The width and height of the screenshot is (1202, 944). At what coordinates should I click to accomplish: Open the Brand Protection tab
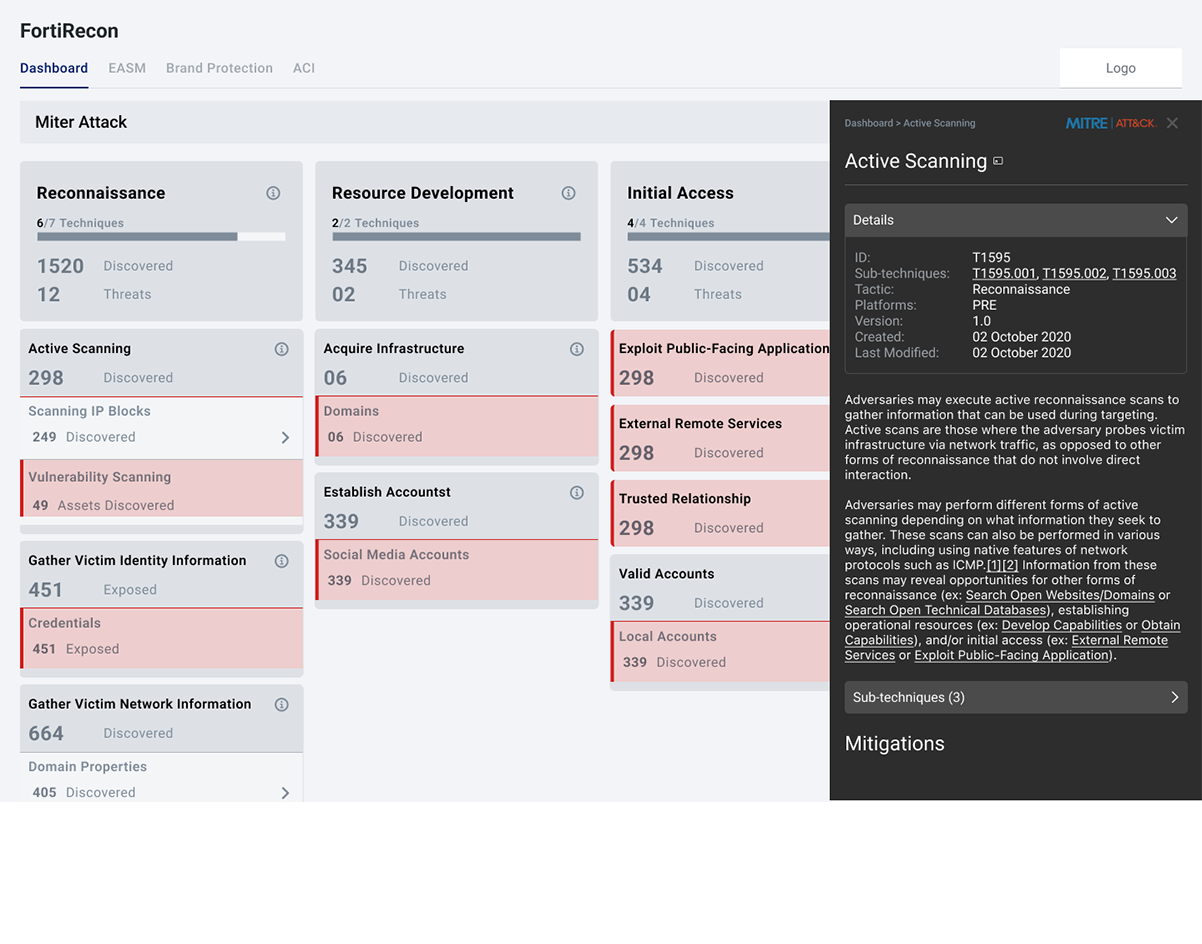tap(219, 68)
